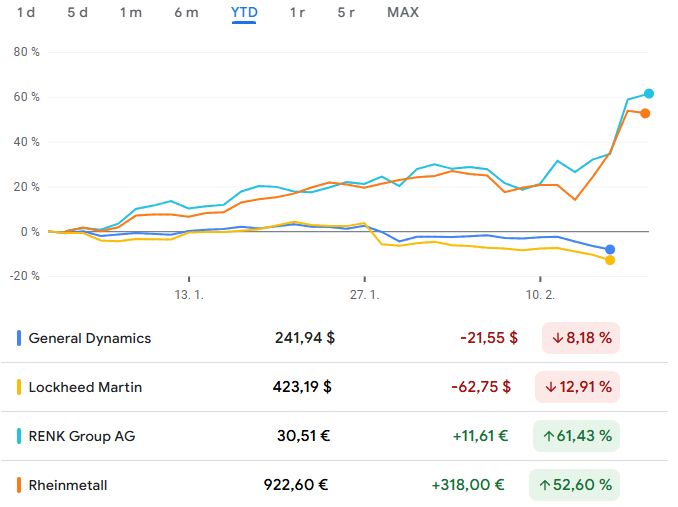Image resolution: width=678 pixels, height=507 pixels.
Task: Click Lockheed Martin yellow color marker
Action: (x=19, y=387)
